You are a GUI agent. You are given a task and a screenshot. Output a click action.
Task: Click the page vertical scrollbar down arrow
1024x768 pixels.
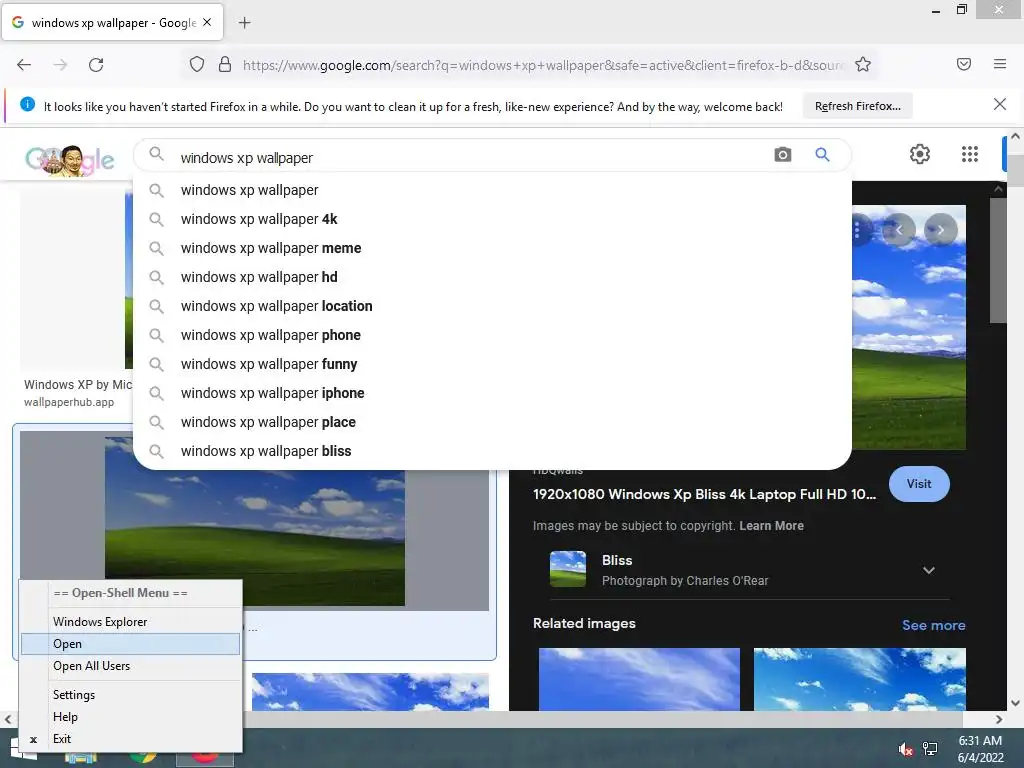[x=1015, y=703]
